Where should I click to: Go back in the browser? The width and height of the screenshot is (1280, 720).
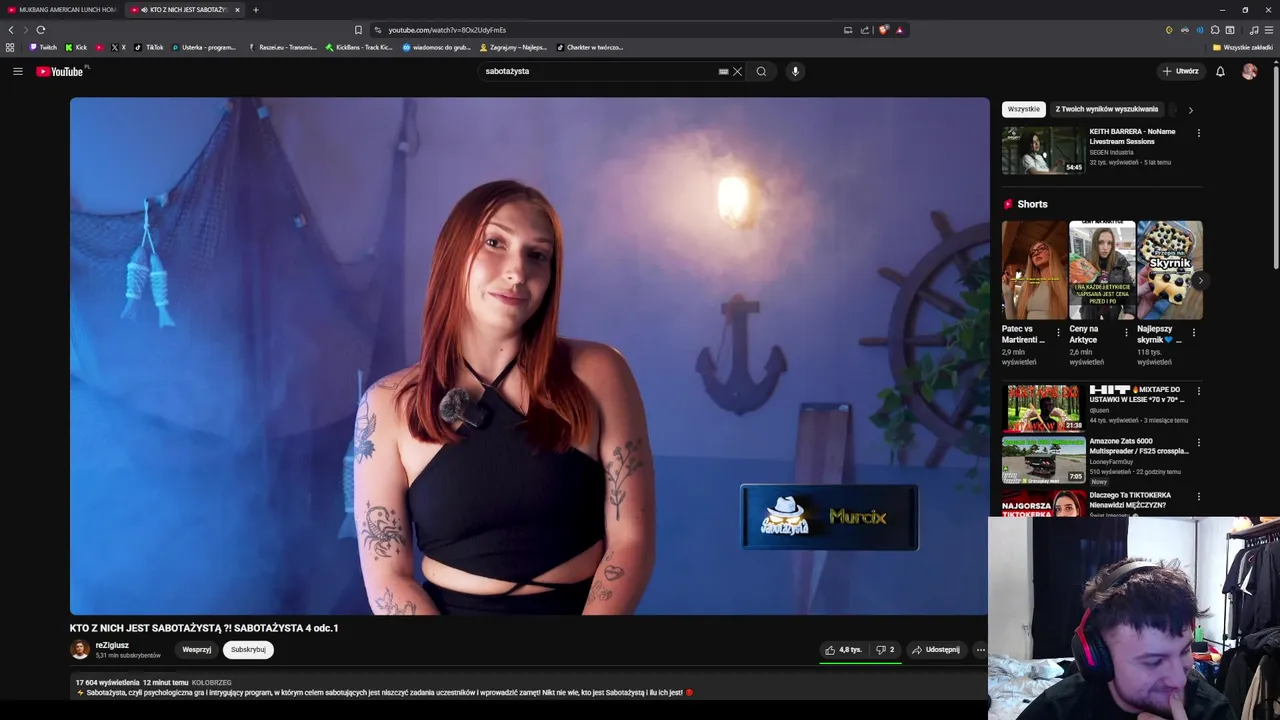tap(11, 30)
